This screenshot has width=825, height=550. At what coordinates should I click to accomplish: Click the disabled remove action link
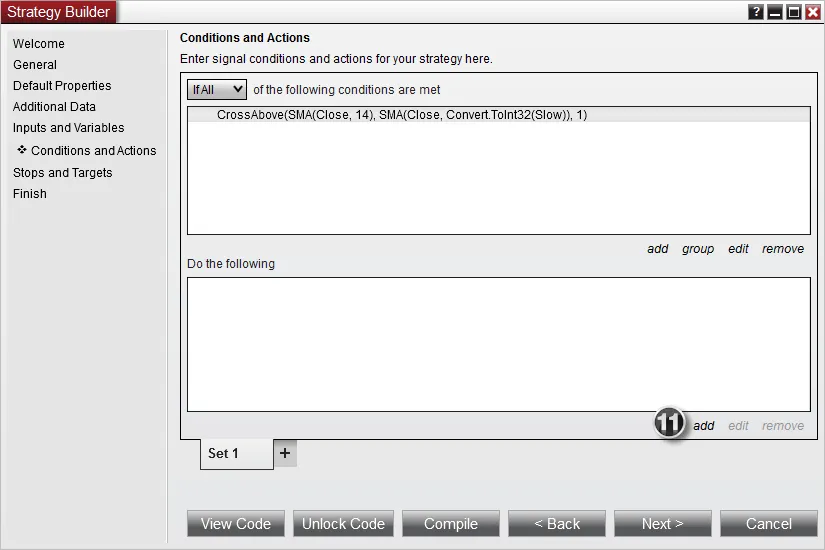[x=783, y=426]
